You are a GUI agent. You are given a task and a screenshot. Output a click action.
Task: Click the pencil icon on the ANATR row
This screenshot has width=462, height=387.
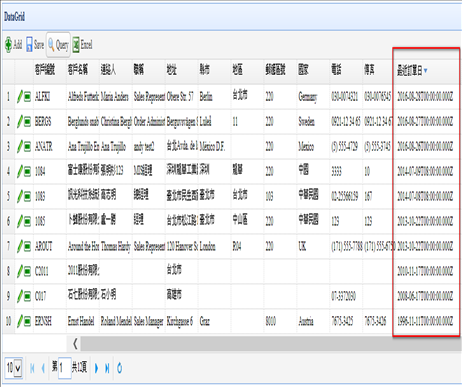coord(20,146)
